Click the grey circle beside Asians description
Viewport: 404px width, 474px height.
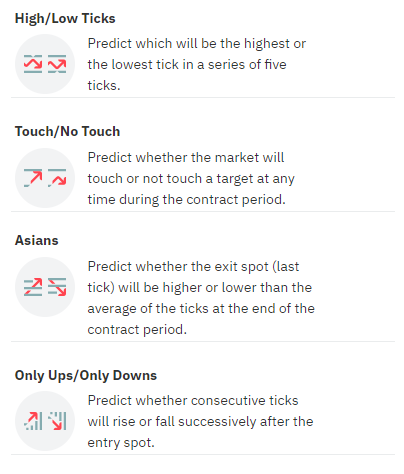[x=45, y=287]
